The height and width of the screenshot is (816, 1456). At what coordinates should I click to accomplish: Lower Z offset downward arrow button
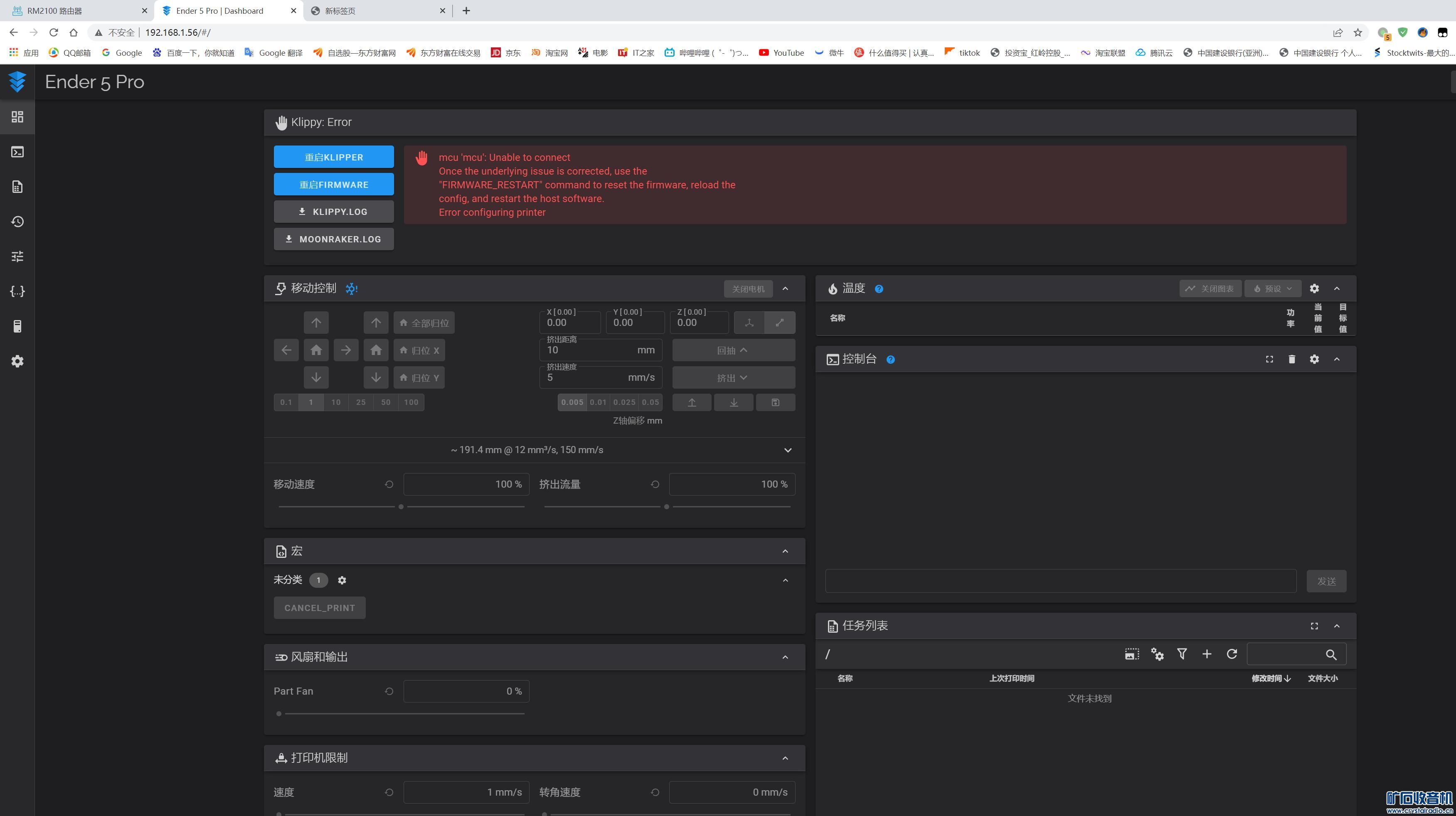[x=734, y=402]
